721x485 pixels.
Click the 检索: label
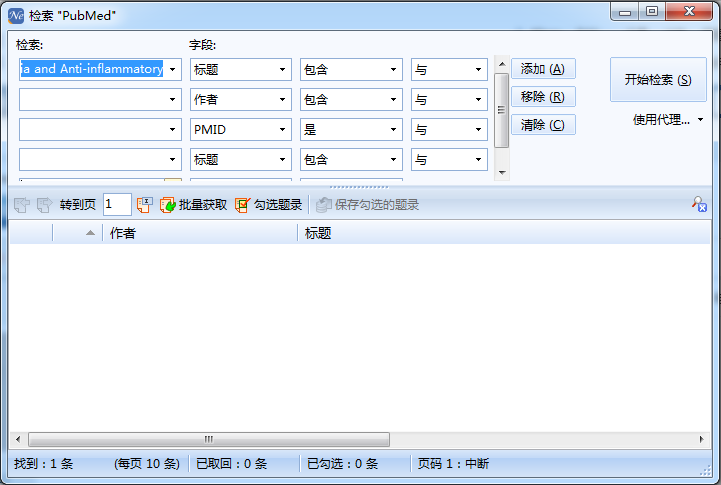(x=29, y=45)
